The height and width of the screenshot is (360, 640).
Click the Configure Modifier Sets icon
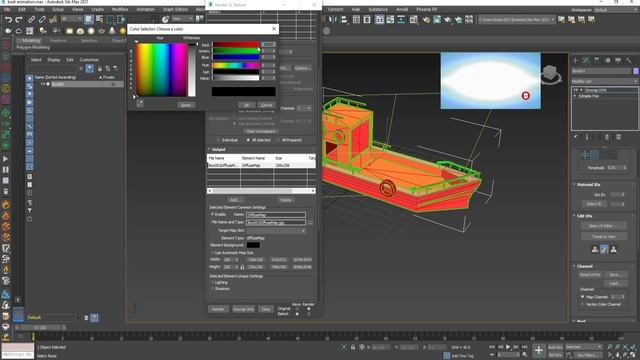tap(618, 137)
